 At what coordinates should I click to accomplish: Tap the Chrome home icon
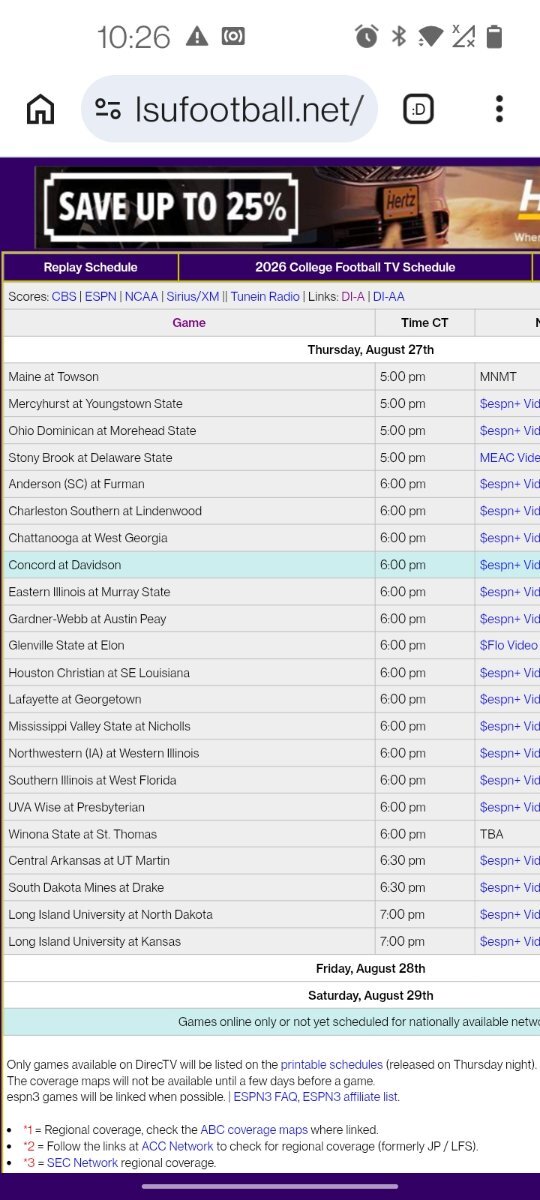tap(40, 109)
